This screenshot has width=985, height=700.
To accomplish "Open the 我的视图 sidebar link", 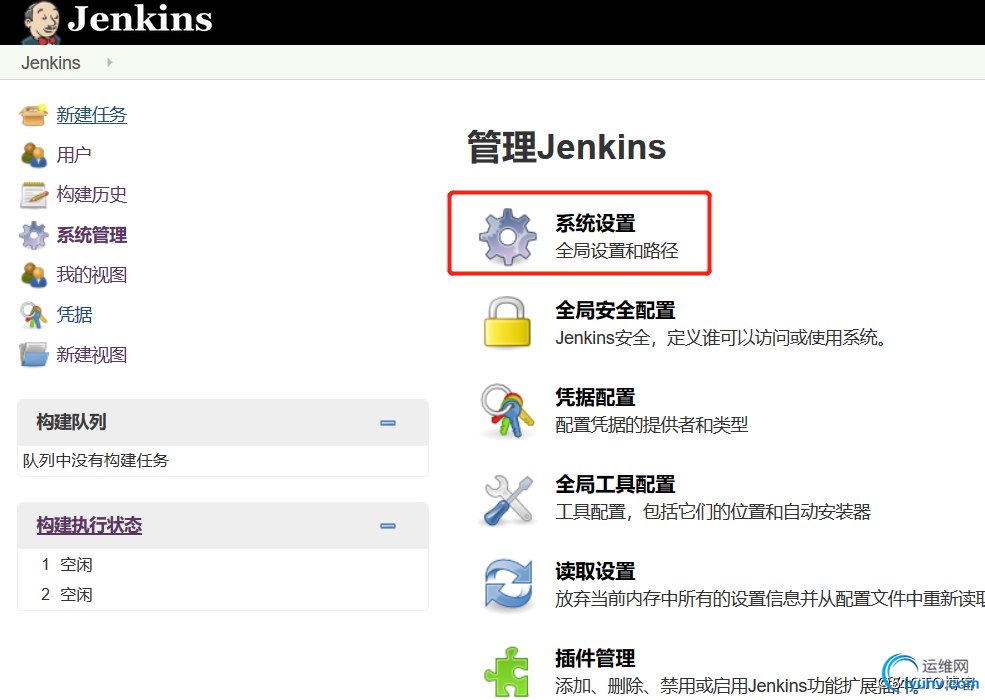I will (x=92, y=275).
